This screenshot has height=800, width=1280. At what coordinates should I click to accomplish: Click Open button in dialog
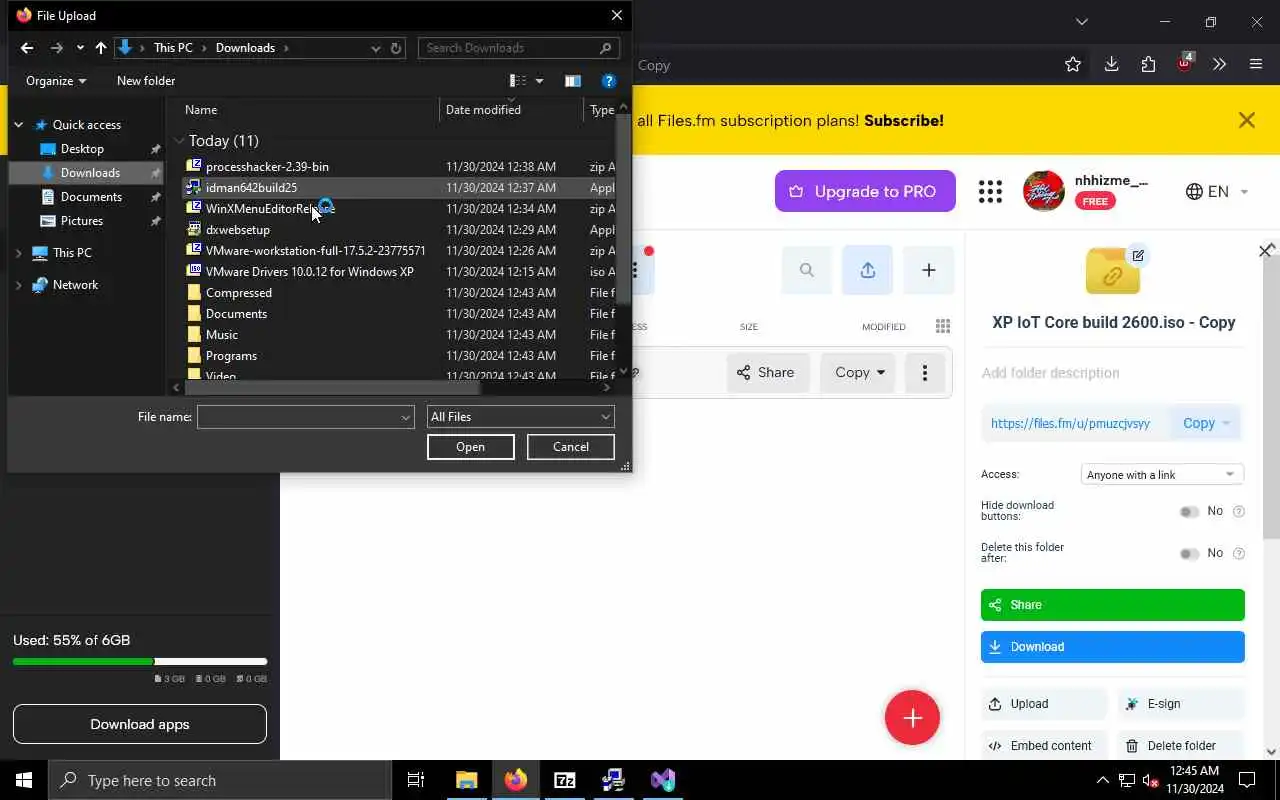pyautogui.click(x=471, y=447)
